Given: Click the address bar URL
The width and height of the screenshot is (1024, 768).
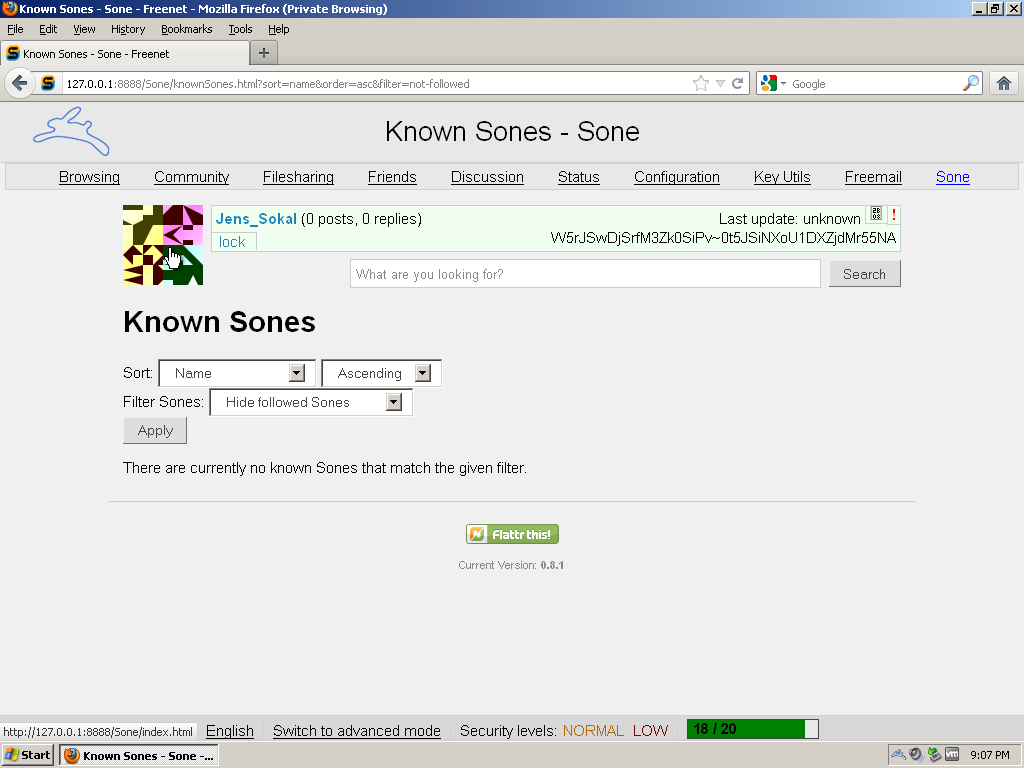Looking at the screenshot, I should tap(268, 84).
